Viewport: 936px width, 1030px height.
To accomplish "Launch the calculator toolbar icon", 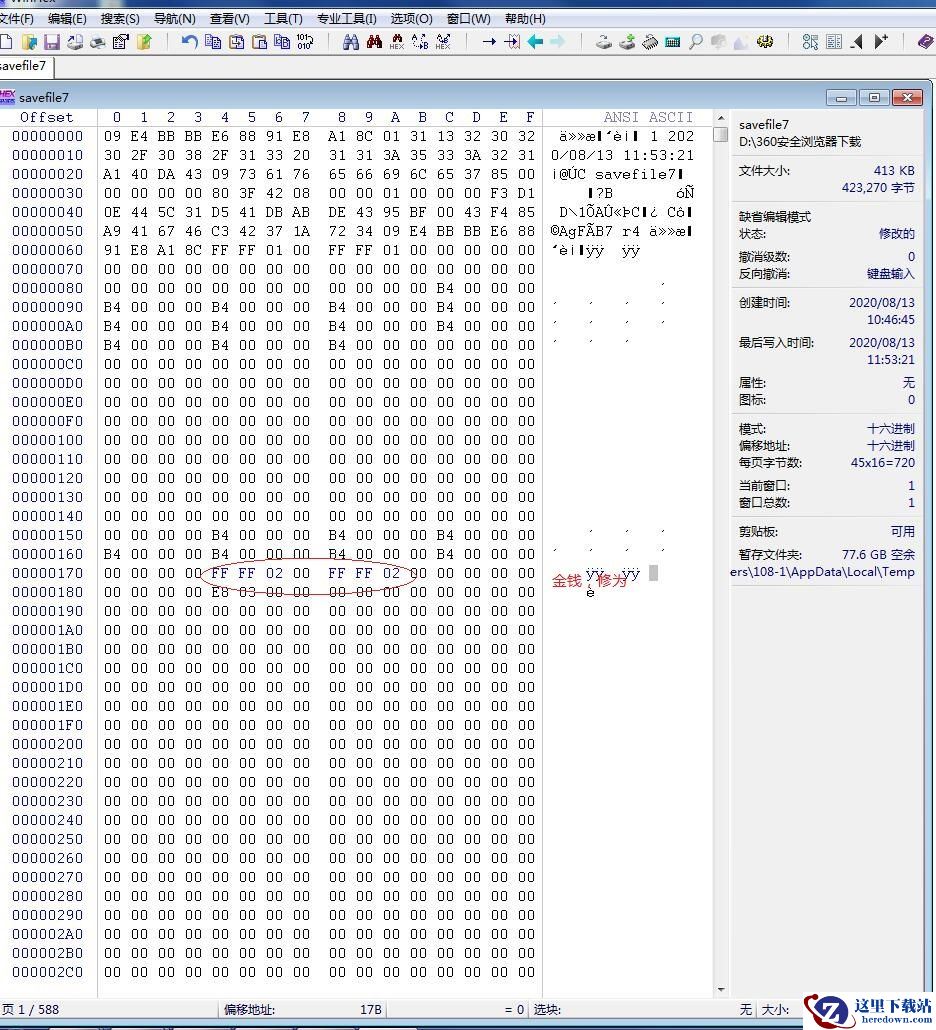I will tap(673, 42).
